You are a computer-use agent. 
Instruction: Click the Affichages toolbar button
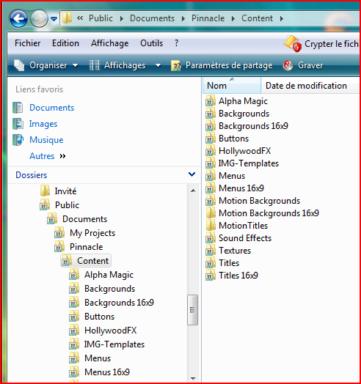tap(117, 65)
